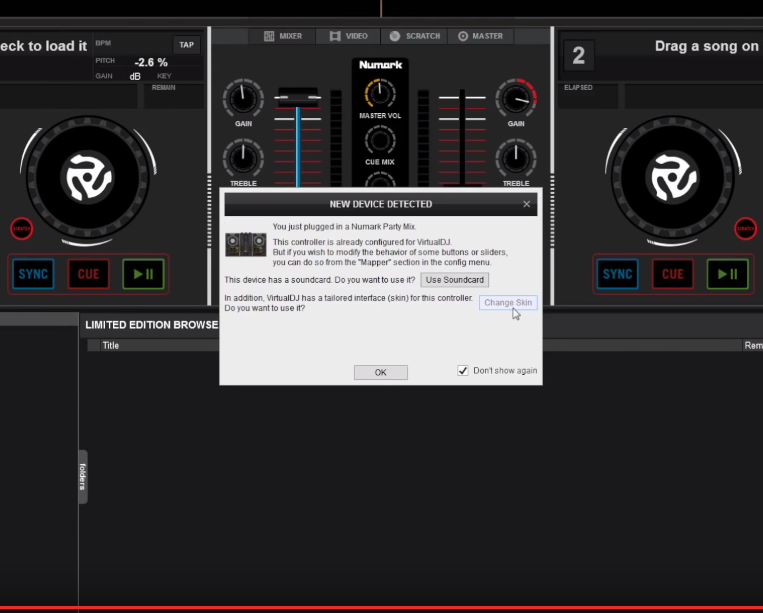Click the MIXER tab icon

click(269, 36)
